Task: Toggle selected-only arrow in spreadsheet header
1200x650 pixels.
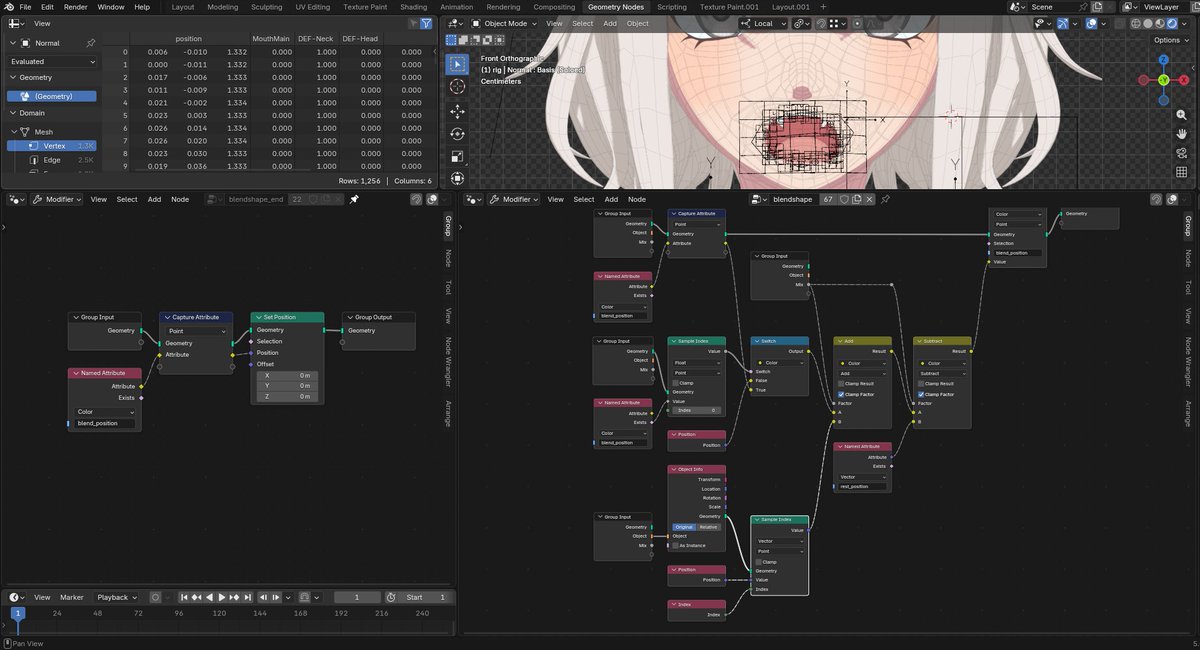Action: tap(413, 23)
